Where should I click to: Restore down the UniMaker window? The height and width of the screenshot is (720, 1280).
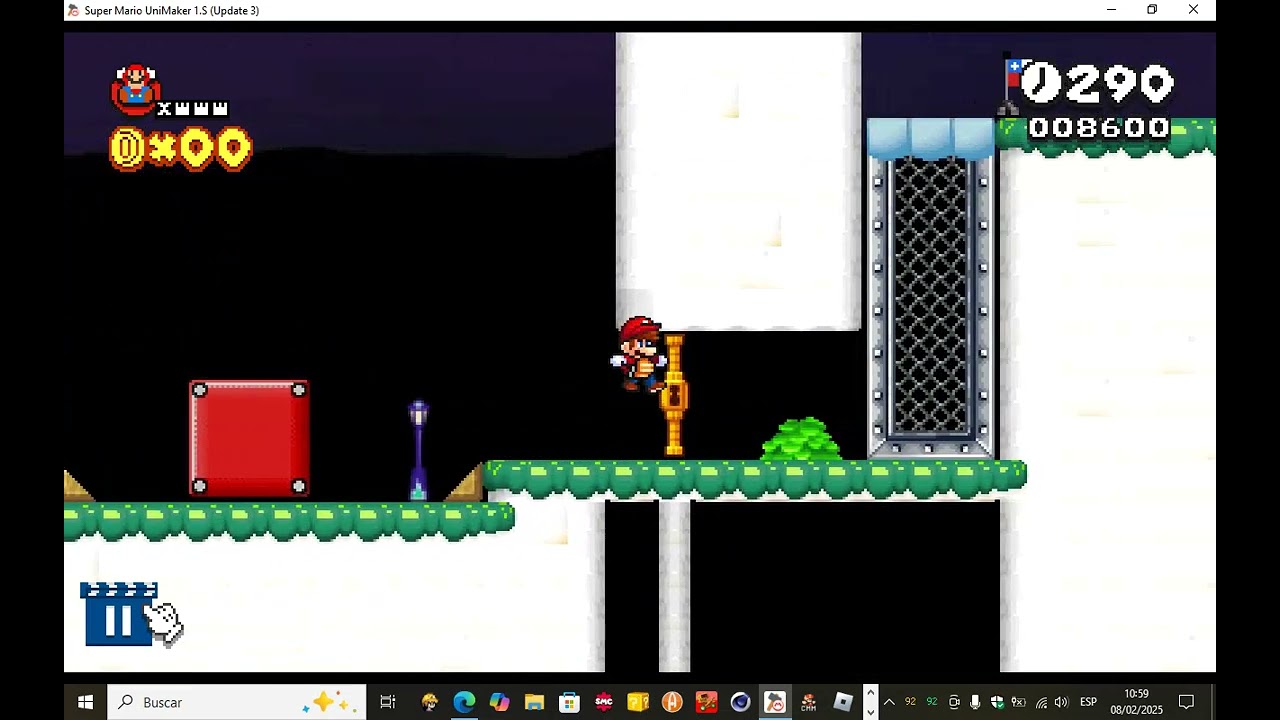pyautogui.click(x=1152, y=10)
